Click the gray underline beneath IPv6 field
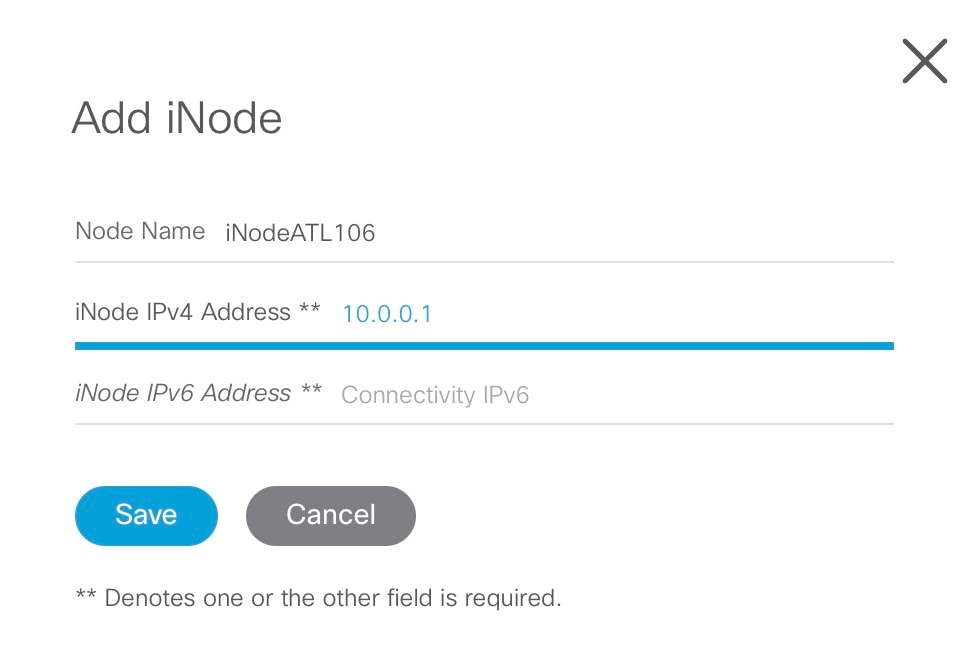The width and height of the screenshot is (978, 657). coord(484,424)
